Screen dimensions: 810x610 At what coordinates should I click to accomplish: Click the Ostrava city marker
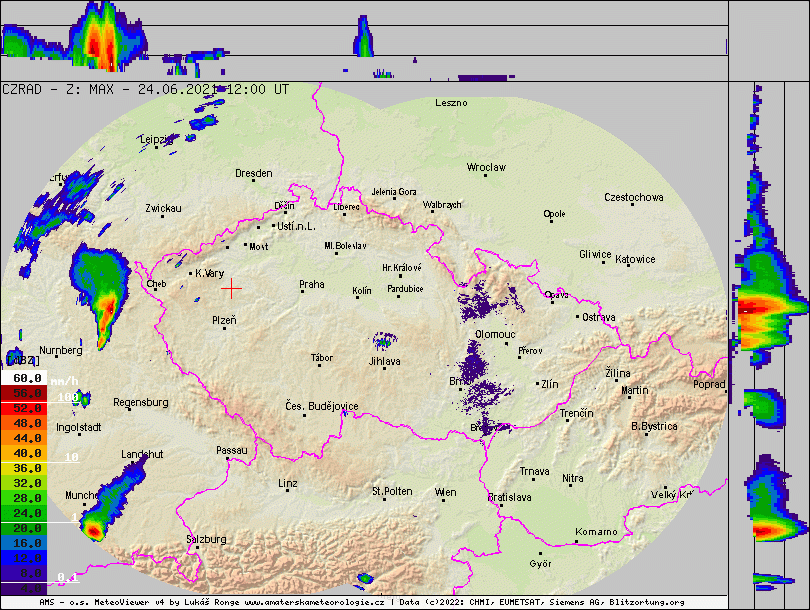click(578, 317)
